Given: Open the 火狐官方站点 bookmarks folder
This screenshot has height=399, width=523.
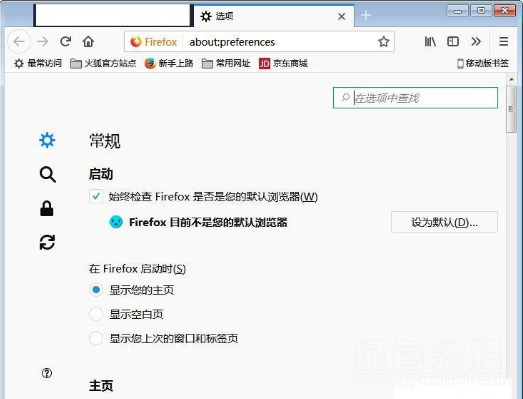Looking at the screenshot, I should (x=103, y=63).
